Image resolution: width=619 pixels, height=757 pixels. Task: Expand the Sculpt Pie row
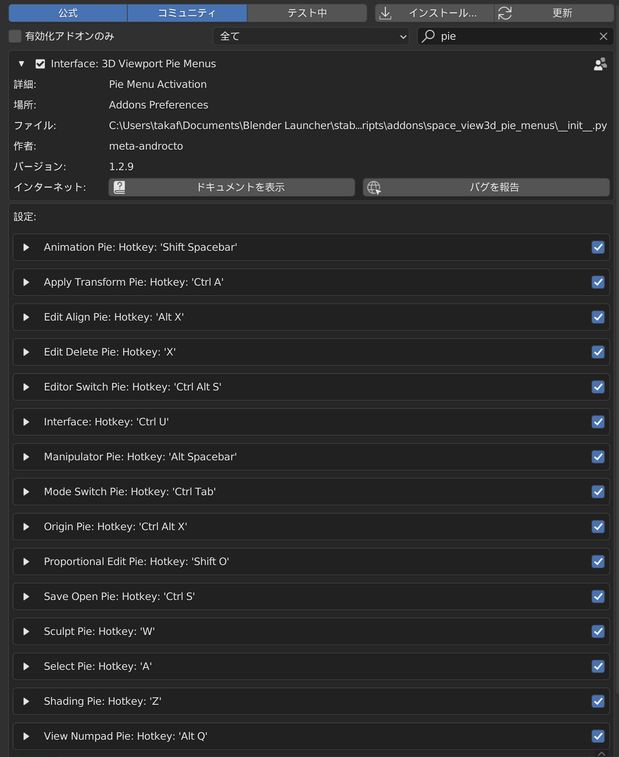pos(26,631)
